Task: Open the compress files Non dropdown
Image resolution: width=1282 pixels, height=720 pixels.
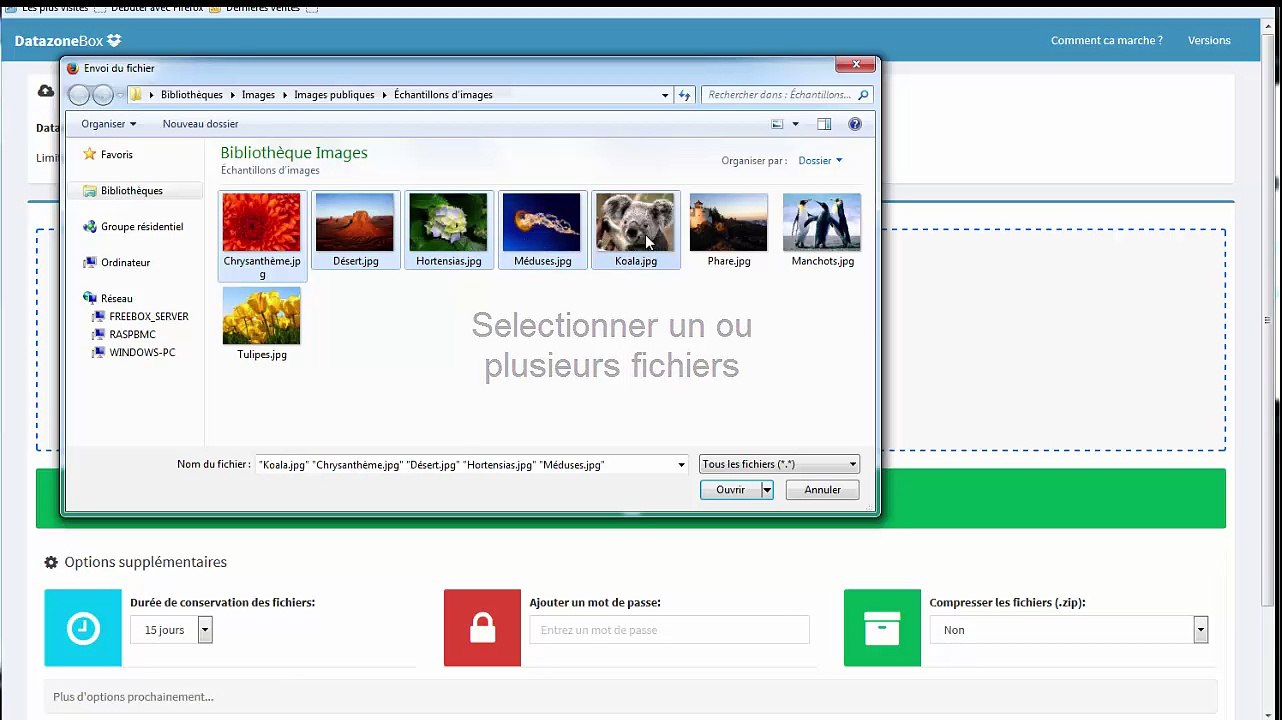Action: pos(1069,630)
